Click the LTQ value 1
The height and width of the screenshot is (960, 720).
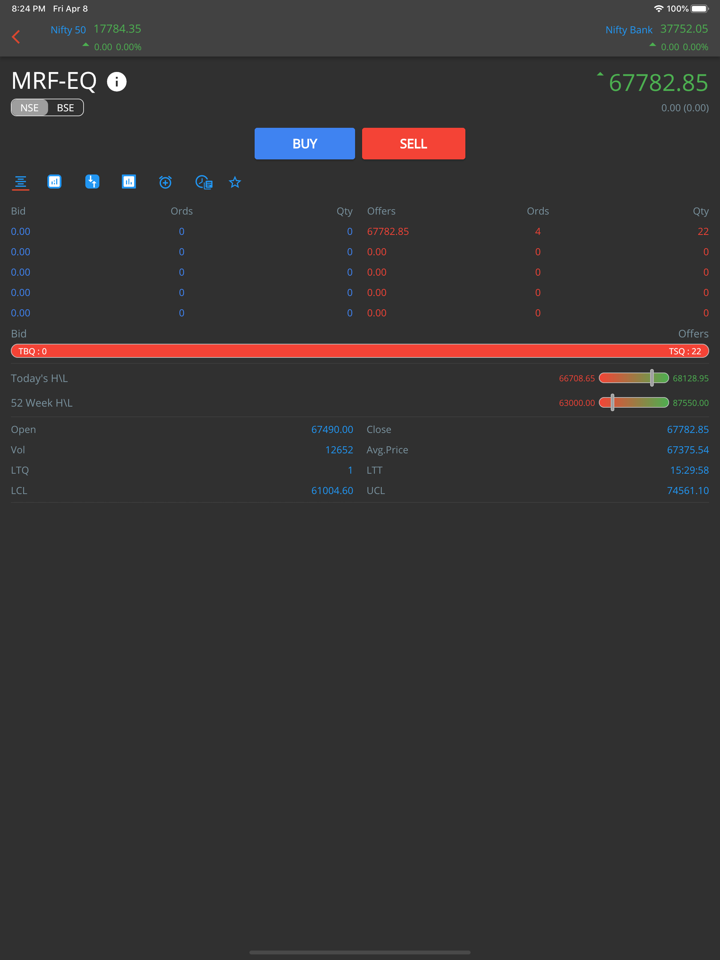(x=350, y=470)
